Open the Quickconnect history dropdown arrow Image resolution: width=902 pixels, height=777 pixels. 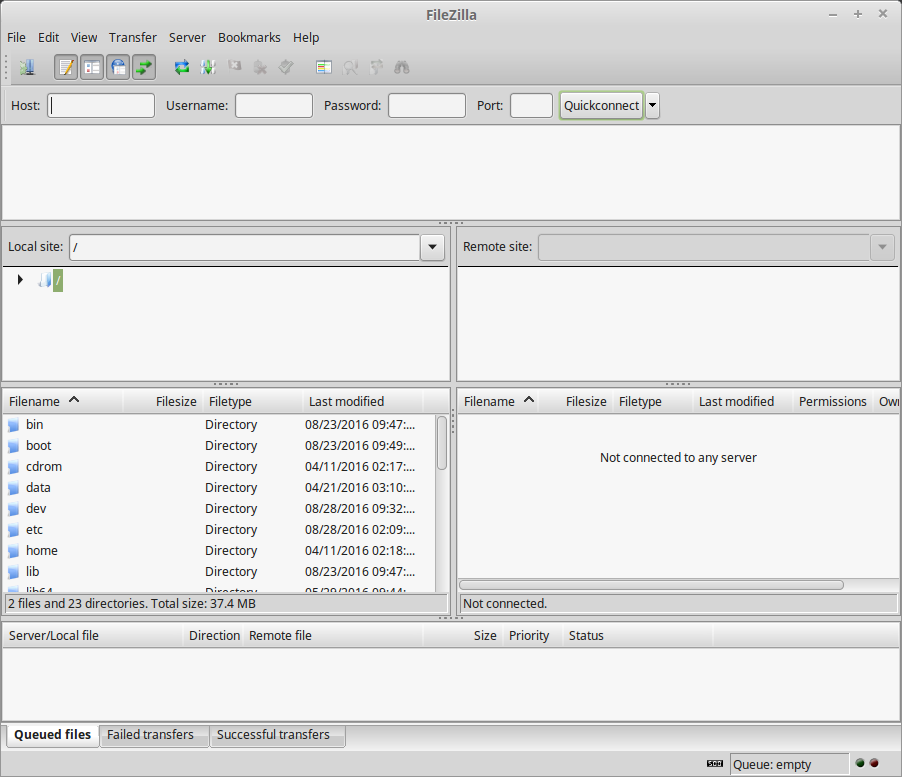[652, 106]
